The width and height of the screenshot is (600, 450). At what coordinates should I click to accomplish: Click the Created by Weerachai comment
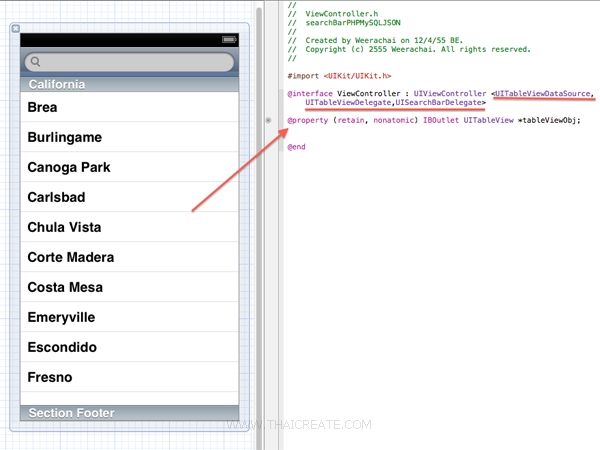375,40
